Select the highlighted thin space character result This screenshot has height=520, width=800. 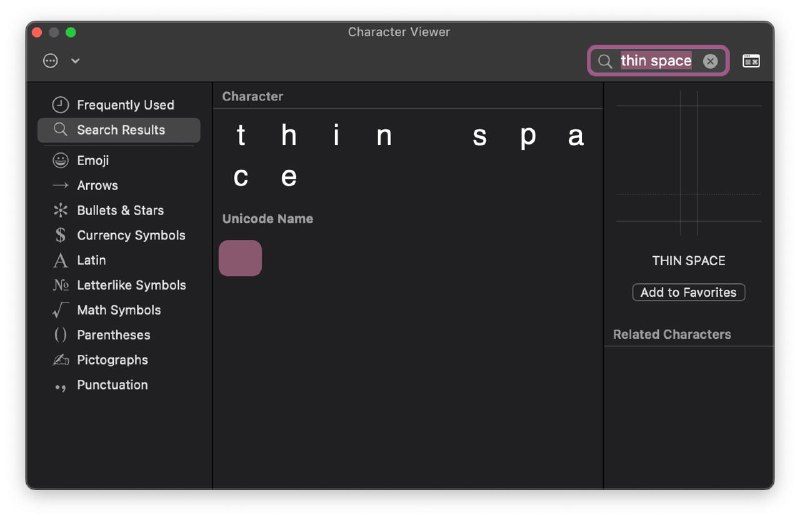click(x=240, y=258)
